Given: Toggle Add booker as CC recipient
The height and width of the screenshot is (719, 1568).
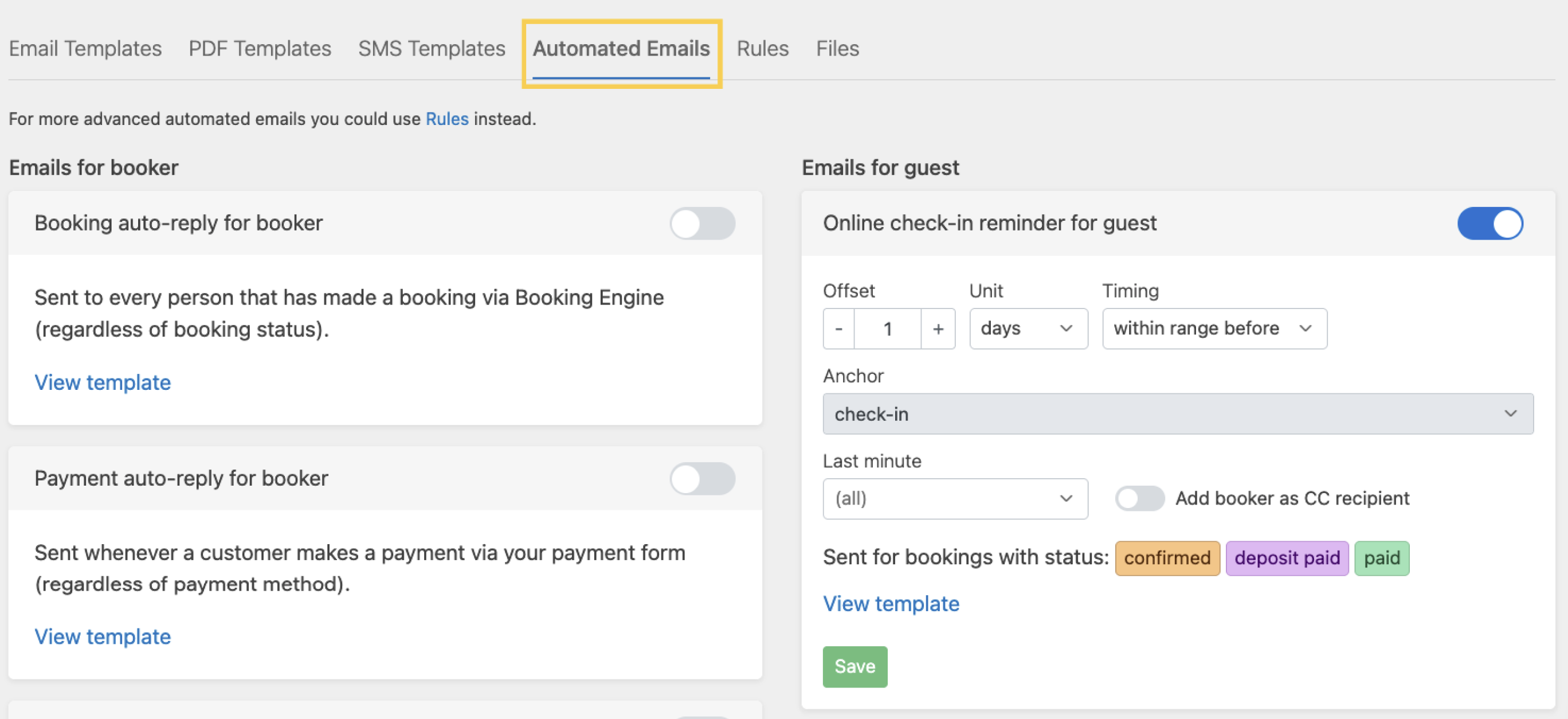Looking at the screenshot, I should tap(1139, 499).
